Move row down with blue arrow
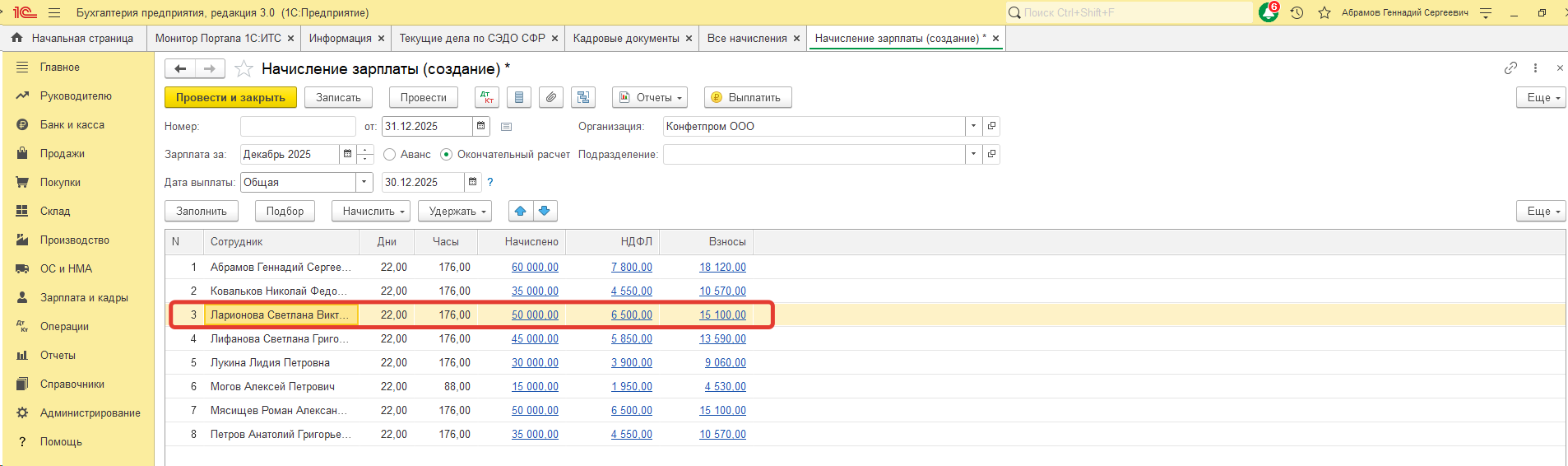Viewport: 1568px width, 466px height. pos(545,211)
